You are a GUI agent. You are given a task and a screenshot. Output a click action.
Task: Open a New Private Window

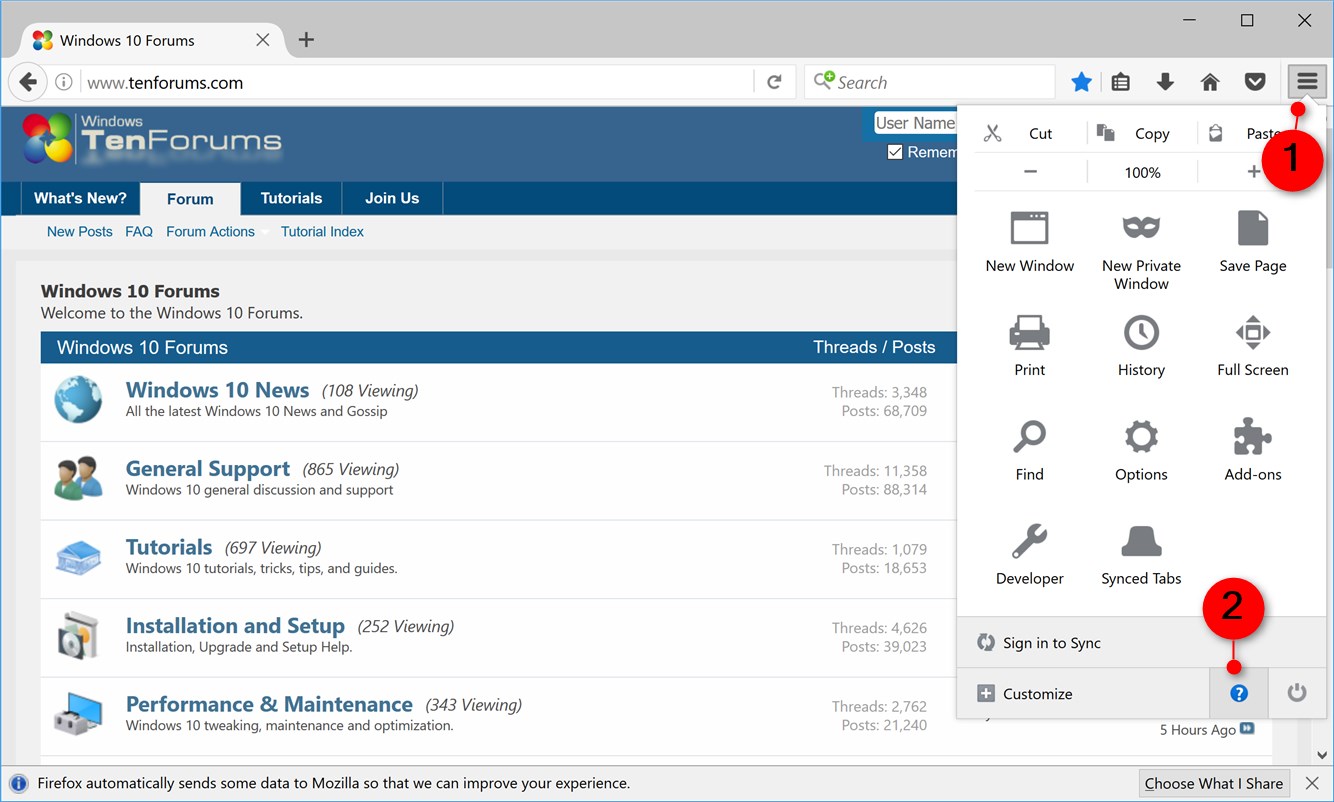(1141, 251)
